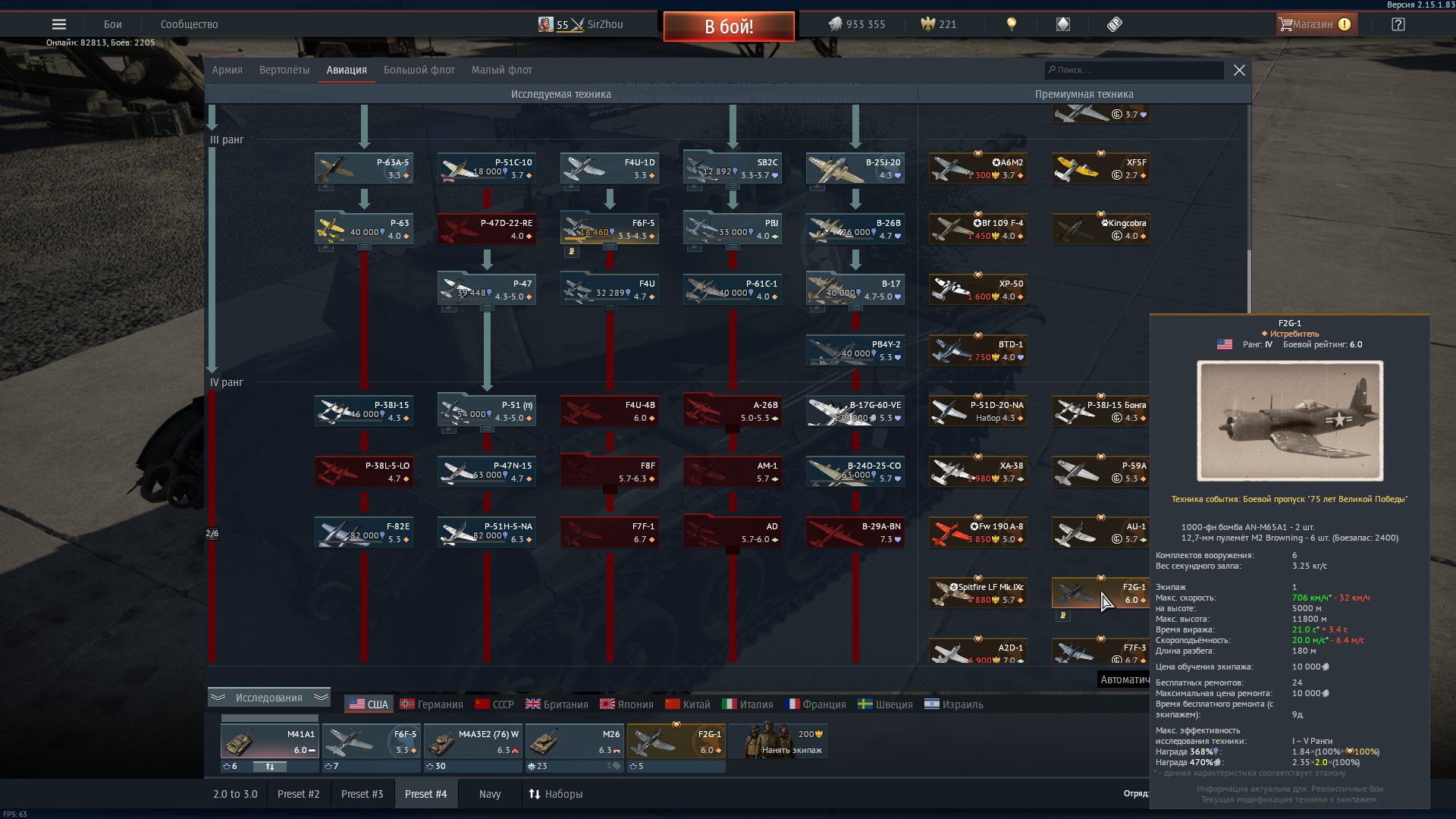
Task: Switch to the Большой флот tab
Action: pos(419,70)
